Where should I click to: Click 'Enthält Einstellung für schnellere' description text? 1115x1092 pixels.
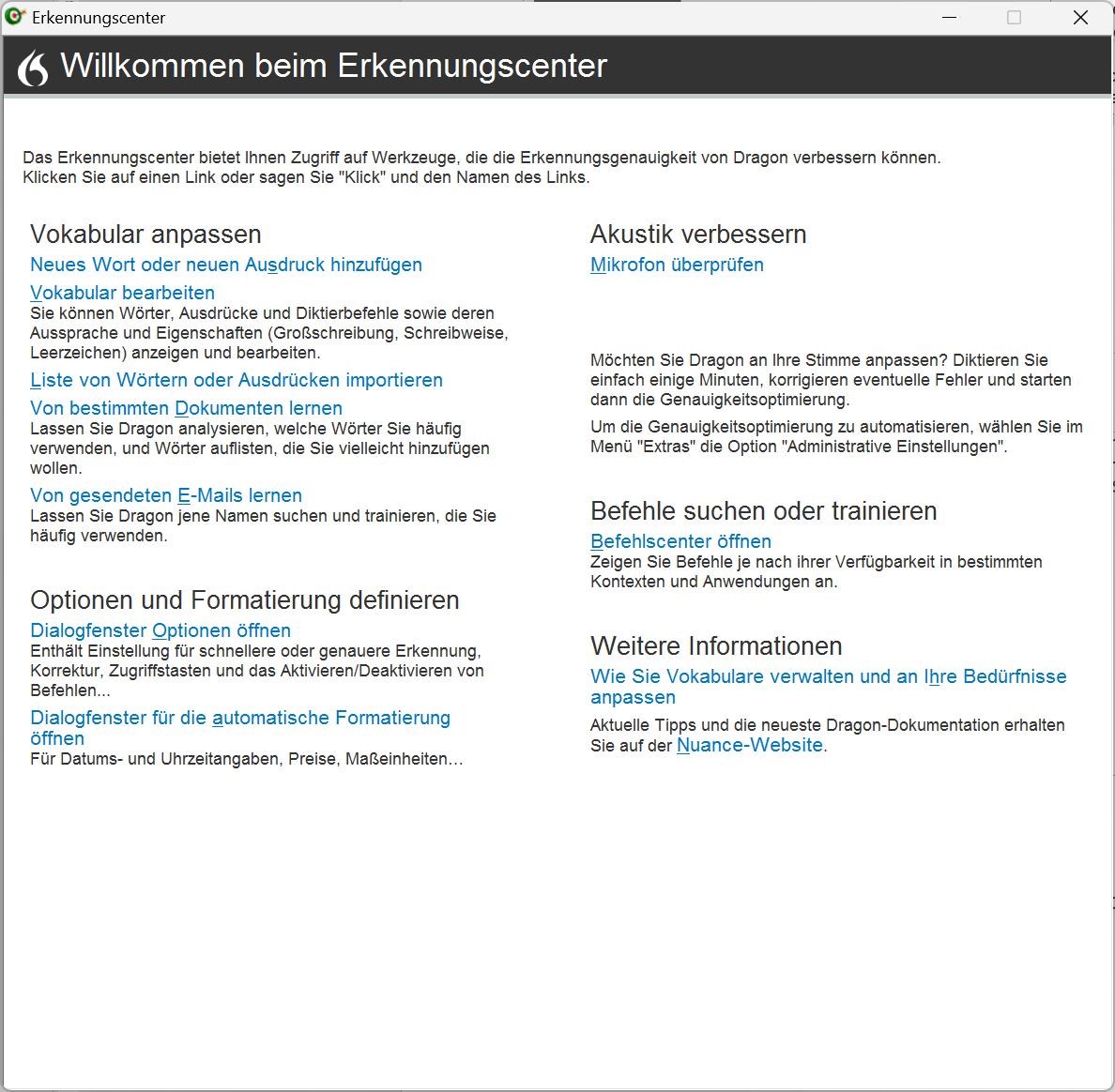coord(257,671)
